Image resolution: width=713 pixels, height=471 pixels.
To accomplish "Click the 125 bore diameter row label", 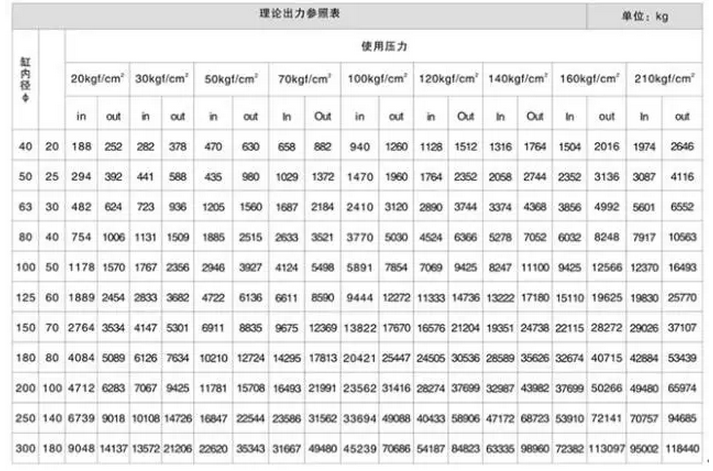I will coord(25,297).
